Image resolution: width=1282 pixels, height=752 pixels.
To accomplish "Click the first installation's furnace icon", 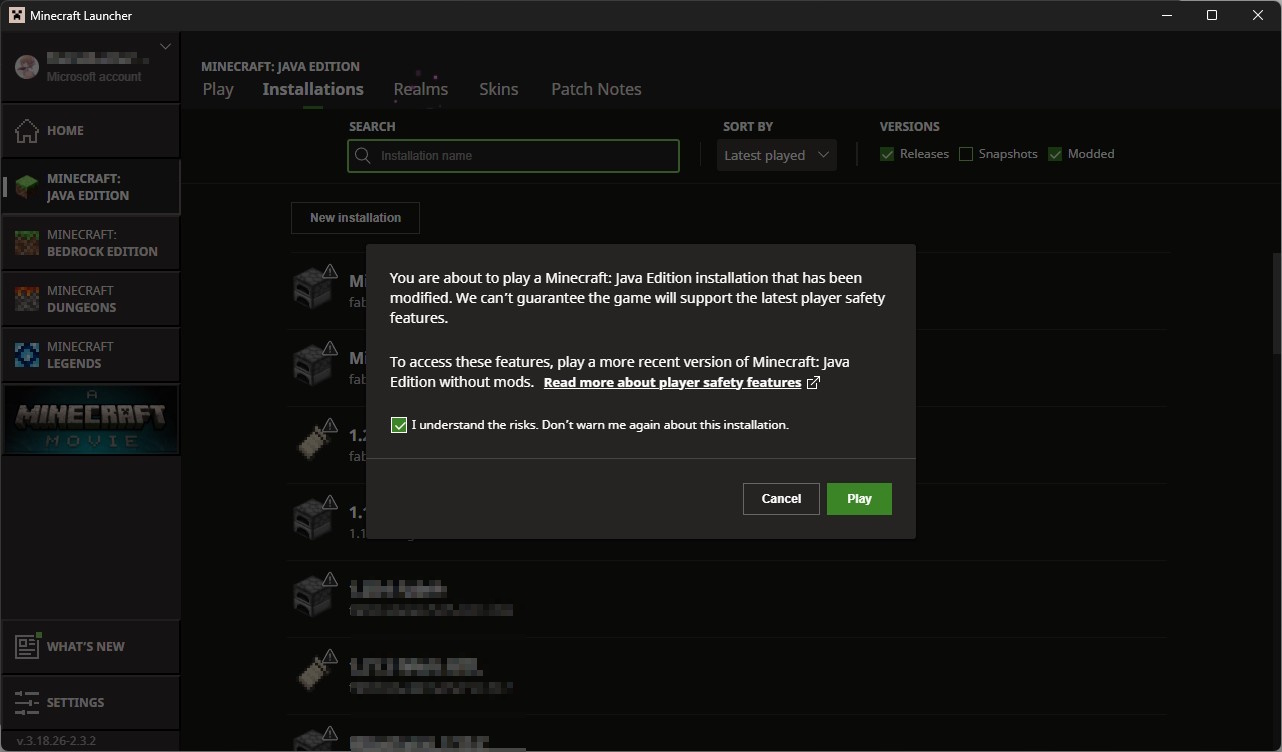I will [314, 286].
